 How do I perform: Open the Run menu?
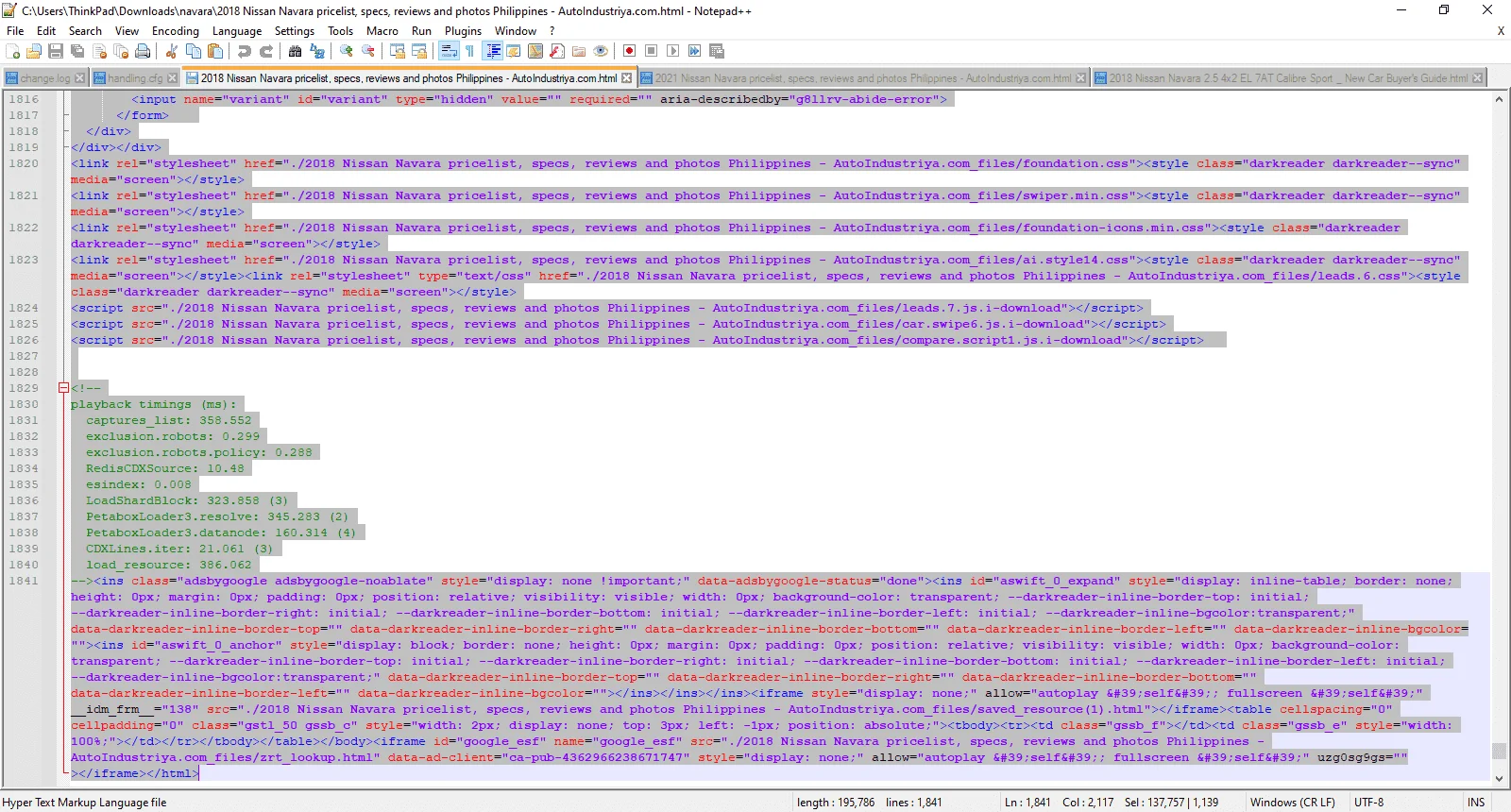point(421,31)
